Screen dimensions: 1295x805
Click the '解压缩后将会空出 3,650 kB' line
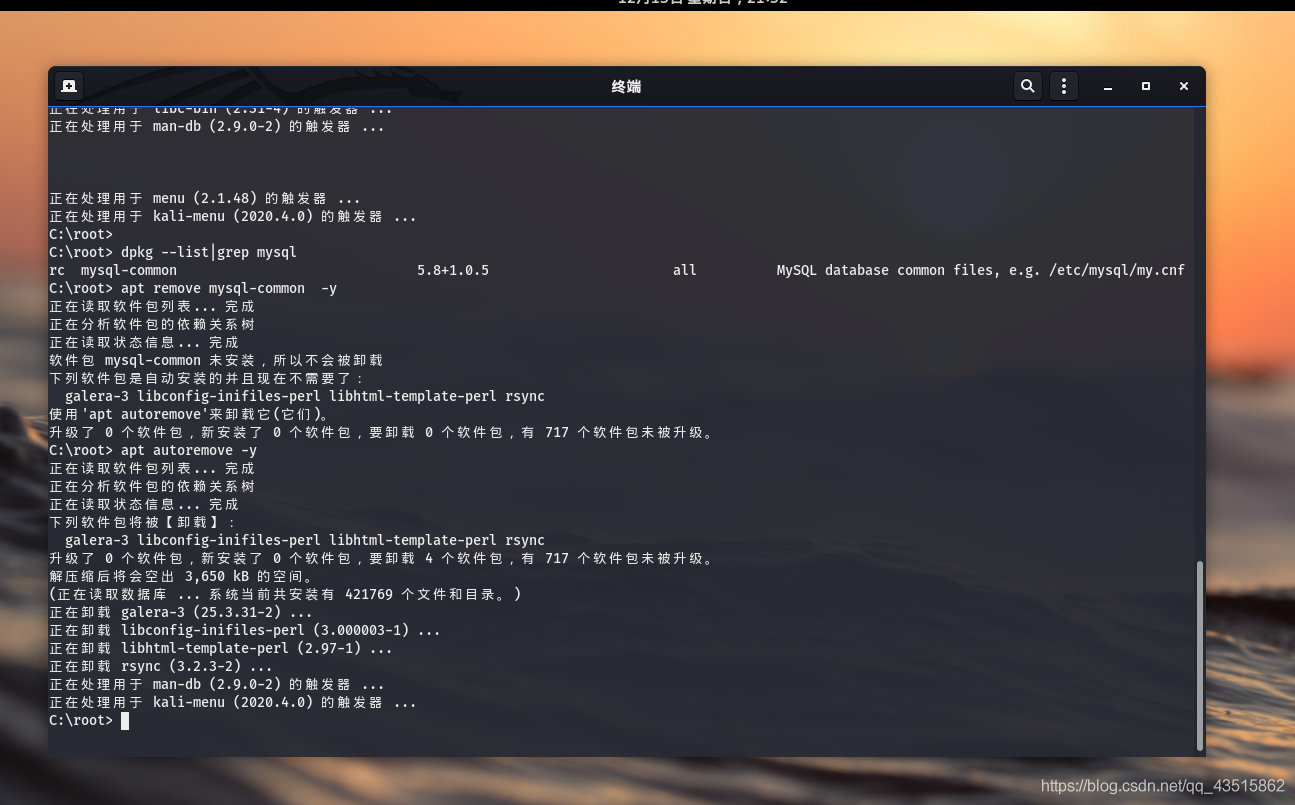click(x=181, y=576)
